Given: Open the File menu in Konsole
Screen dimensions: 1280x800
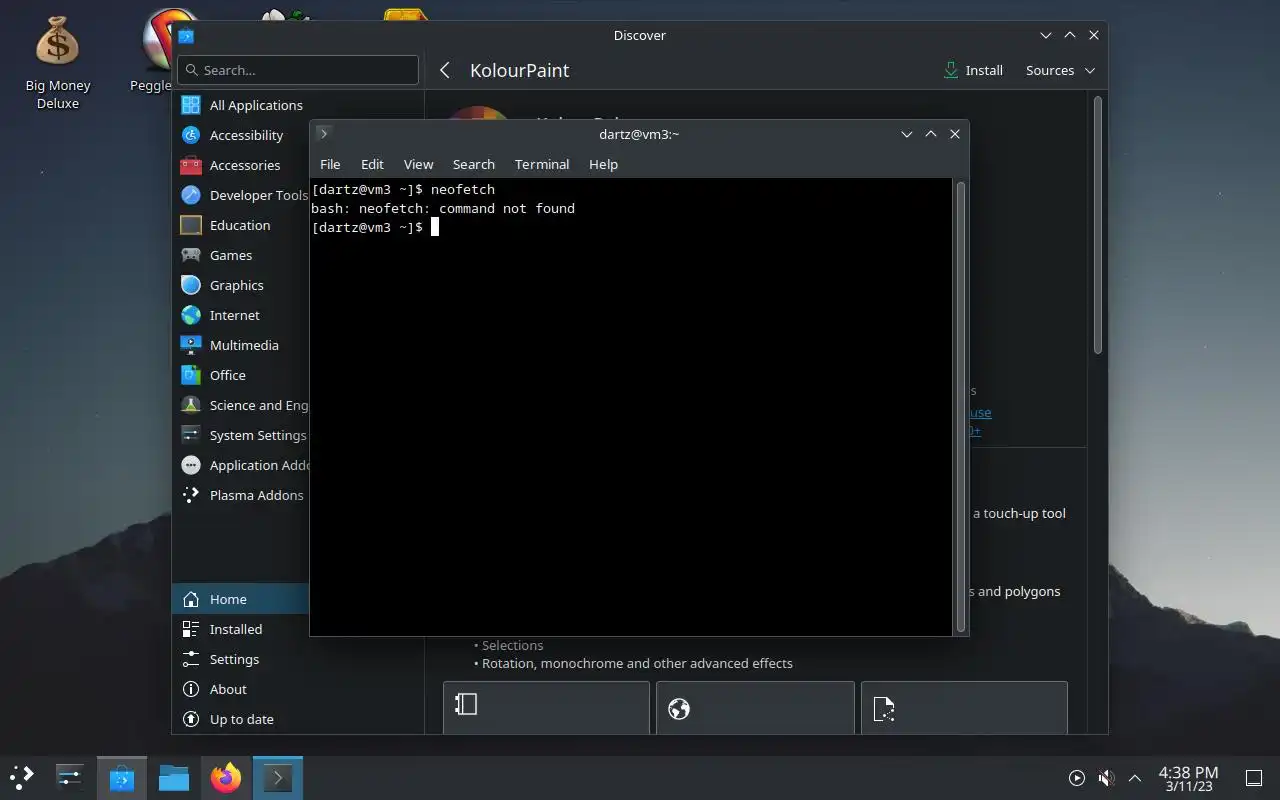Looking at the screenshot, I should point(330,164).
